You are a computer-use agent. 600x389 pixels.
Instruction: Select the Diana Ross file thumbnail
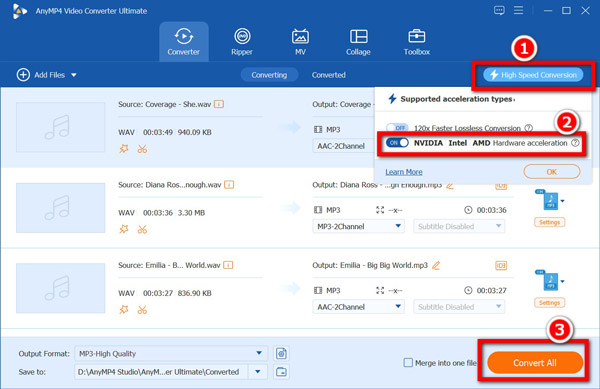60,208
